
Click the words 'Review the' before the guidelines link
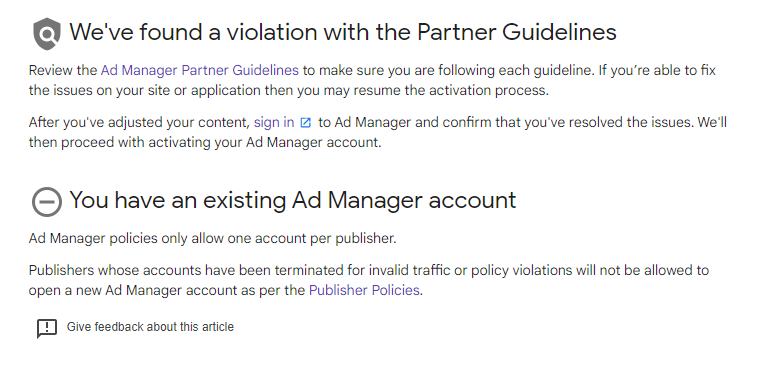tap(63, 70)
